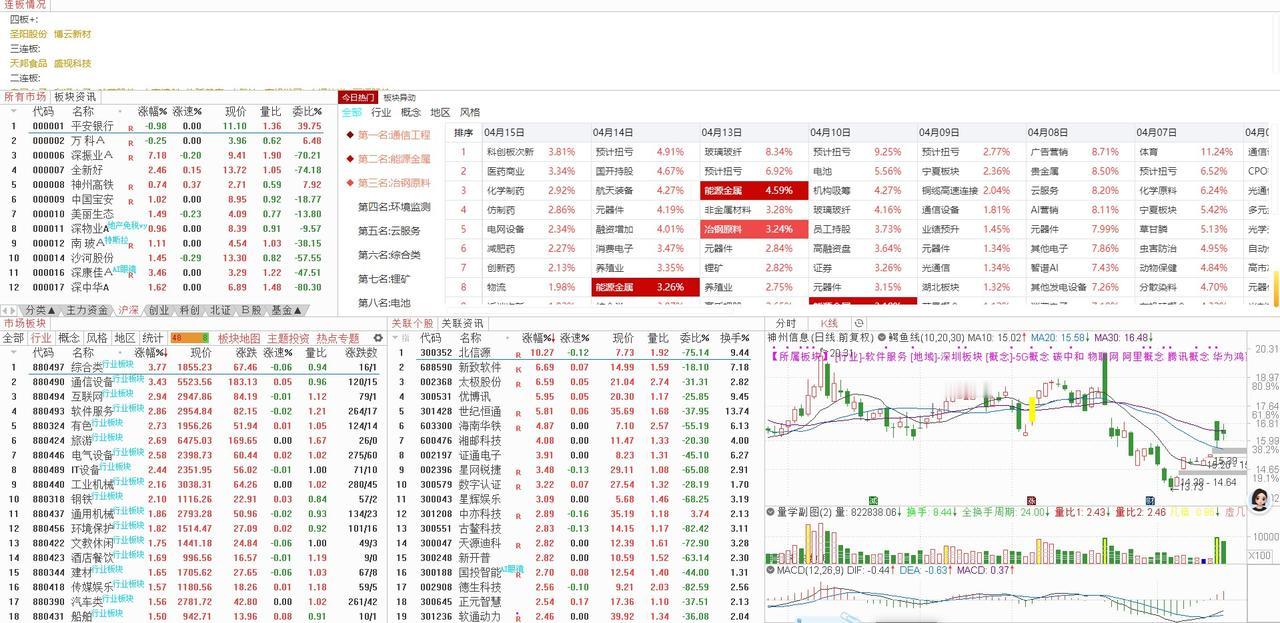Screen dimensions: 1280x623
Task: Open 主题投资 link
Action: (x=288, y=338)
